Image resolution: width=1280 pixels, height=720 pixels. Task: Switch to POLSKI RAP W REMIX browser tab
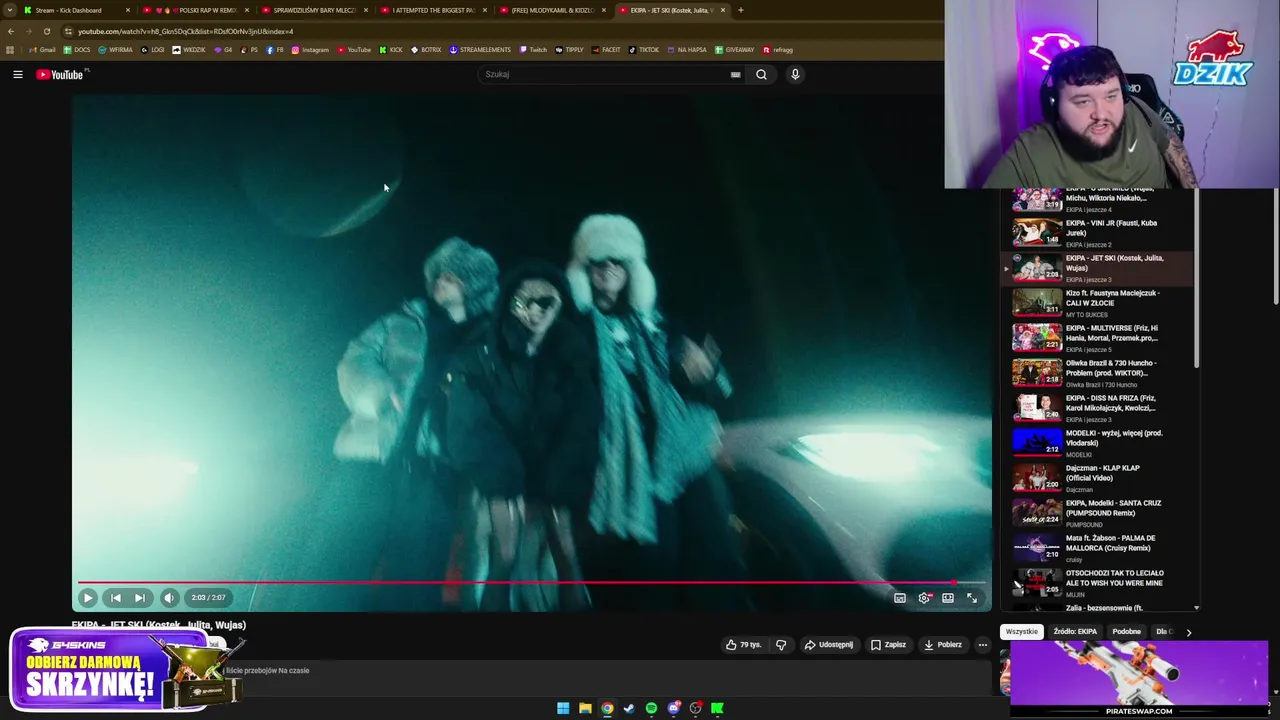click(x=196, y=10)
